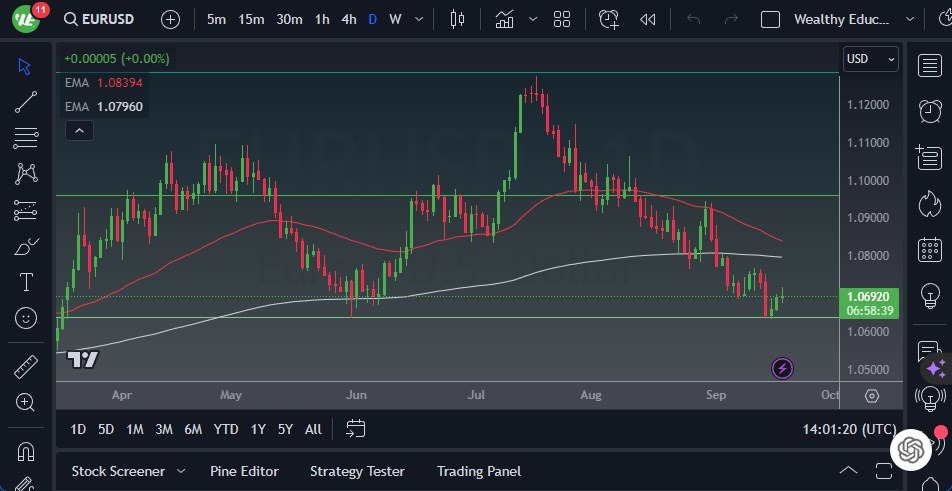Select the Trend Line drawing tool
The width and height of the screenshot is (952, 491).
point(26,101)
